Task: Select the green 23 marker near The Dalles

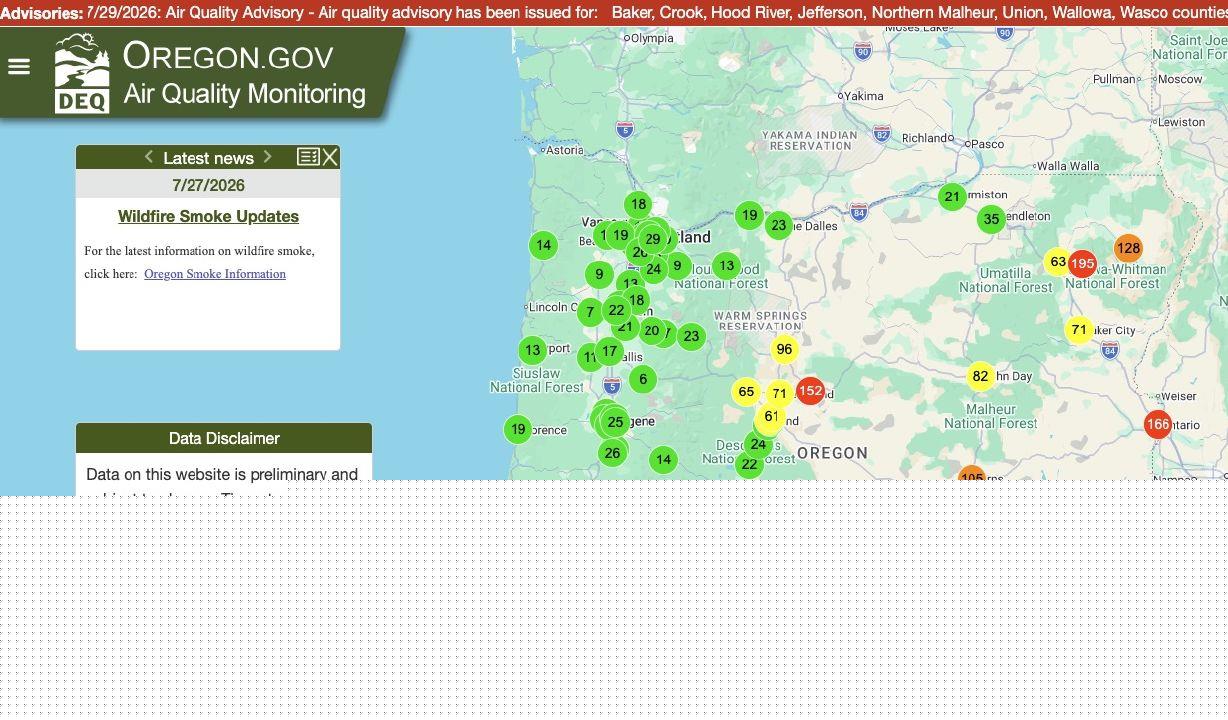Action: coord(779,225)
